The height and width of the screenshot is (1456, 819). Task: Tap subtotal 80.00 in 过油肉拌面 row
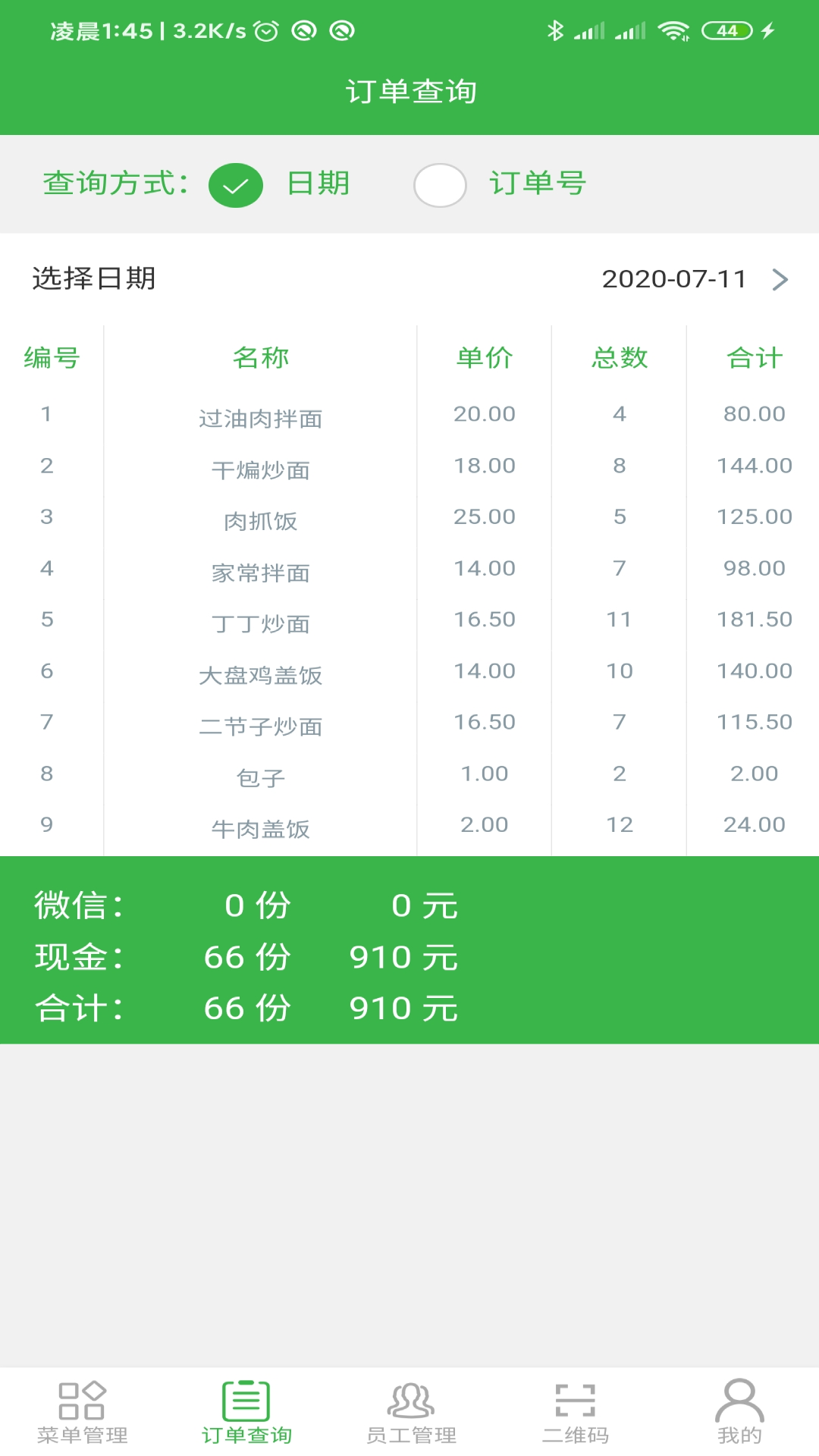(x=754, y=414)
